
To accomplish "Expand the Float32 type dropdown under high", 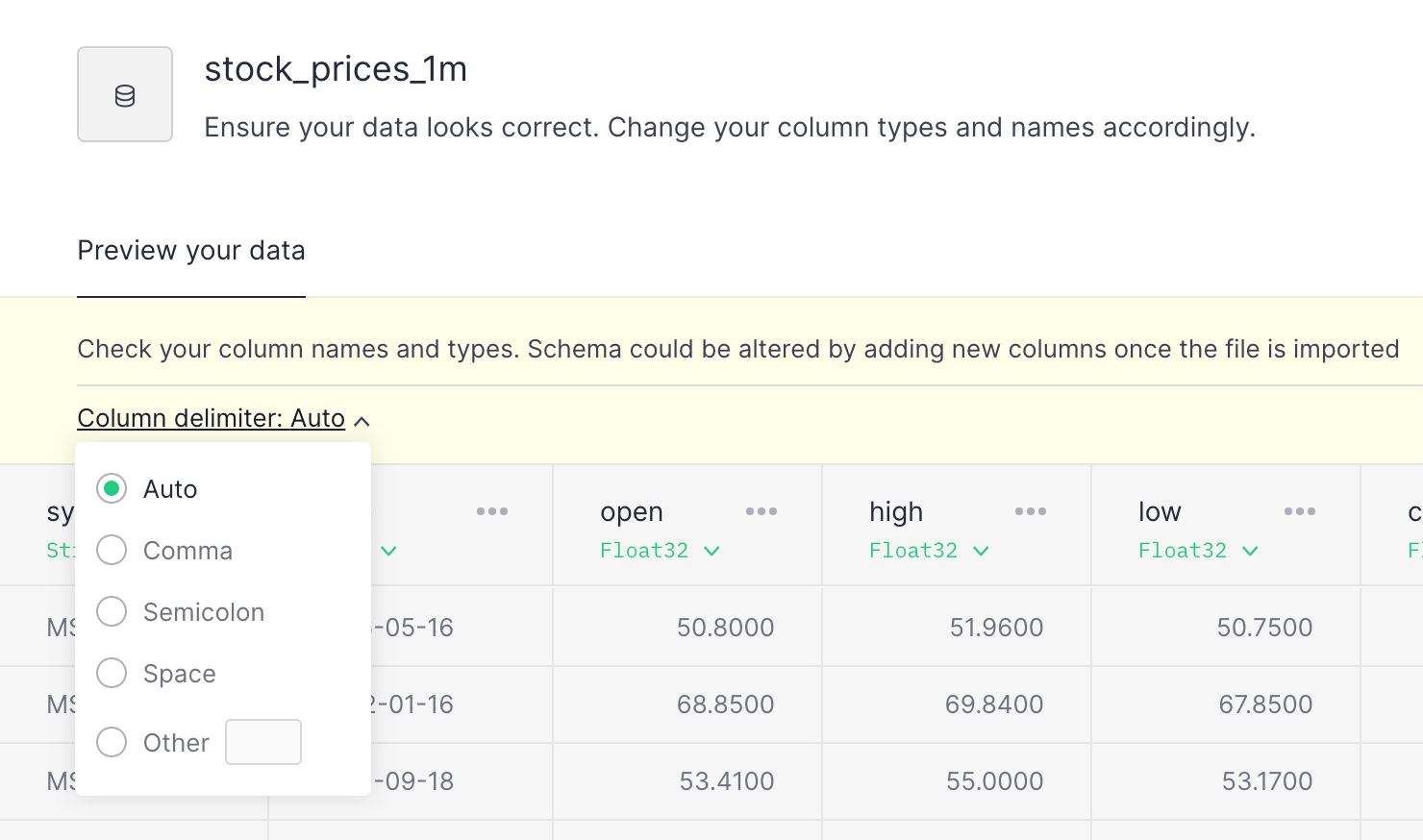I will [x=929, y=551].
